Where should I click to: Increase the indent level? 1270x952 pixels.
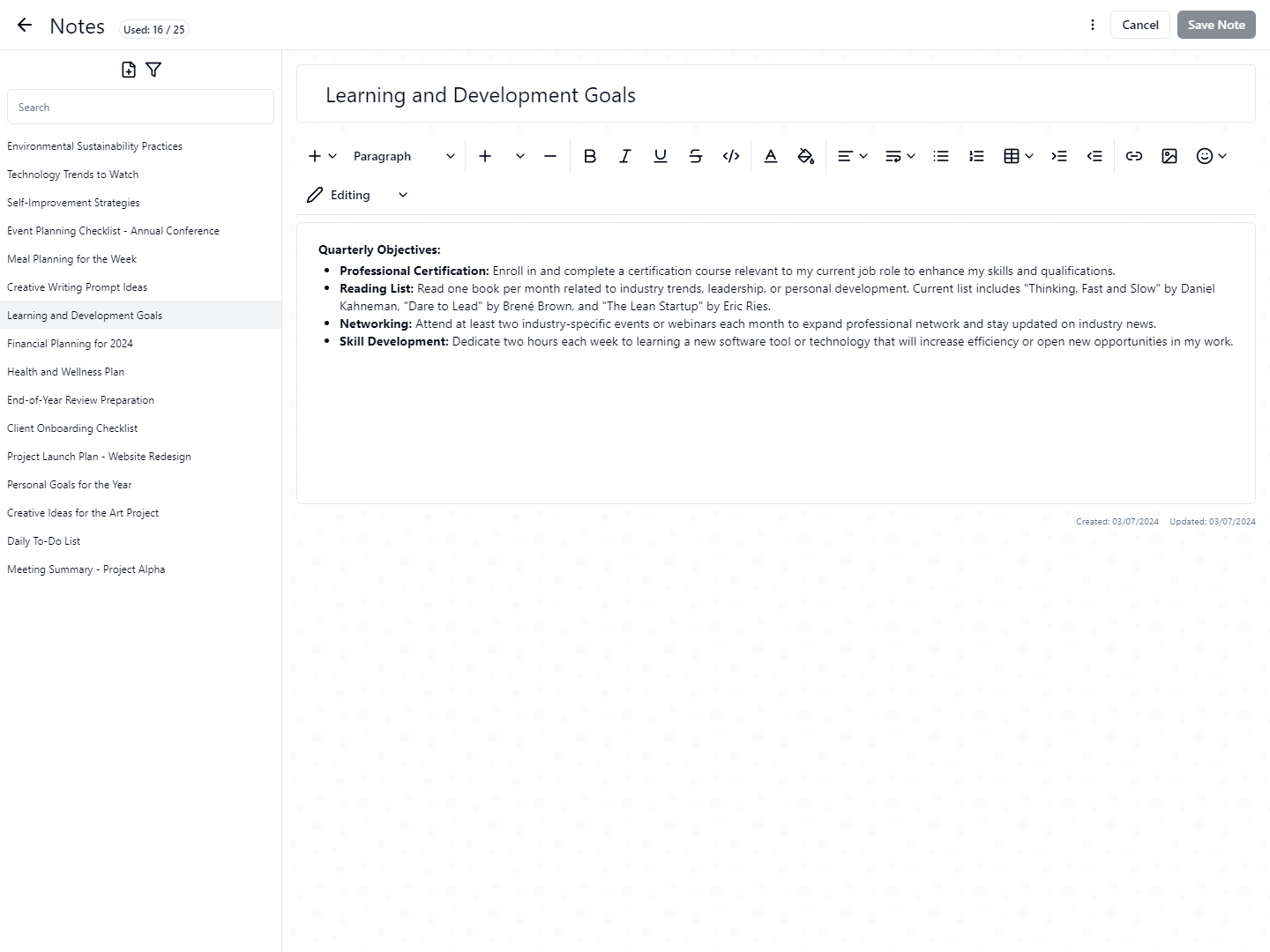pyautogui.click(x=1059, y=156)
